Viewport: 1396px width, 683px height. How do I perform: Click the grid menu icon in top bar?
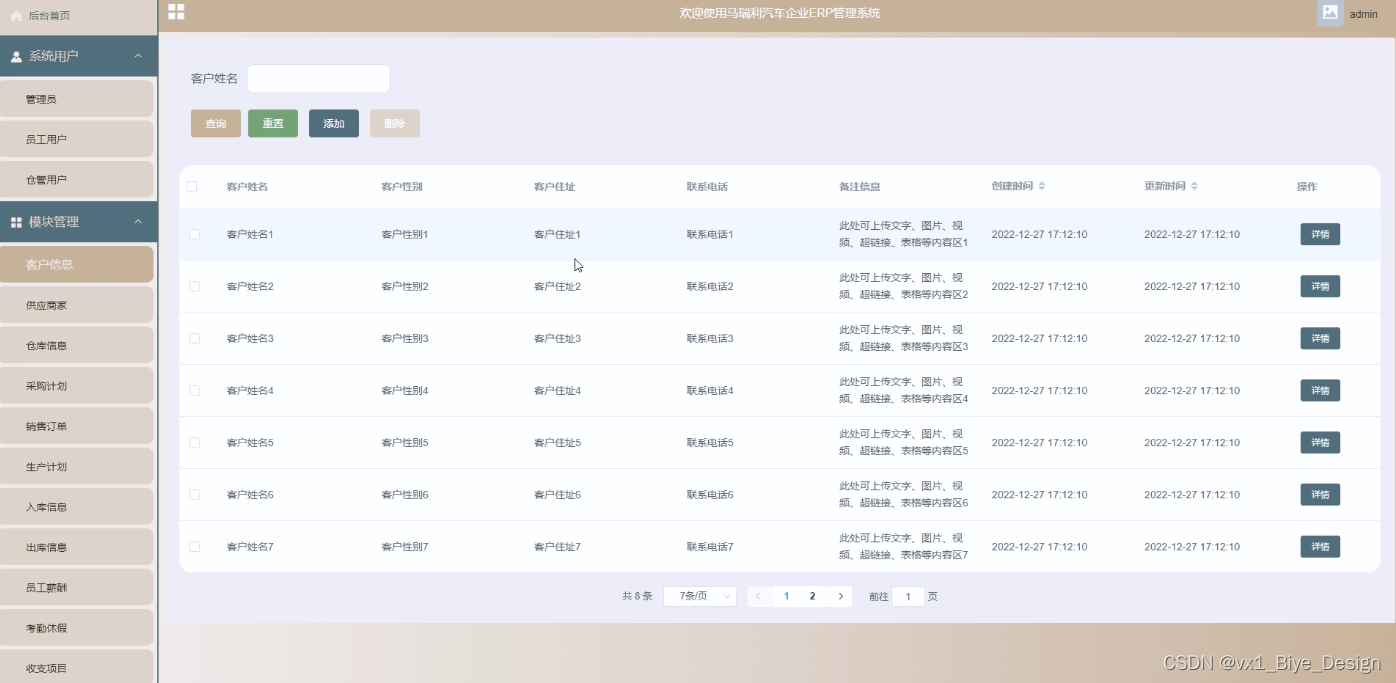[176, 12]
